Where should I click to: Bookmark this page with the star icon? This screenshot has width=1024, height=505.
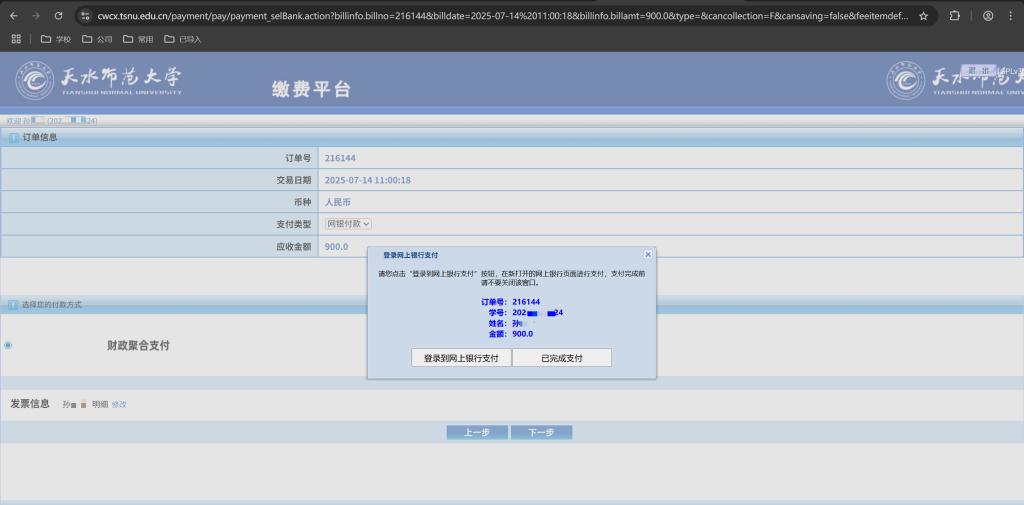923,16
